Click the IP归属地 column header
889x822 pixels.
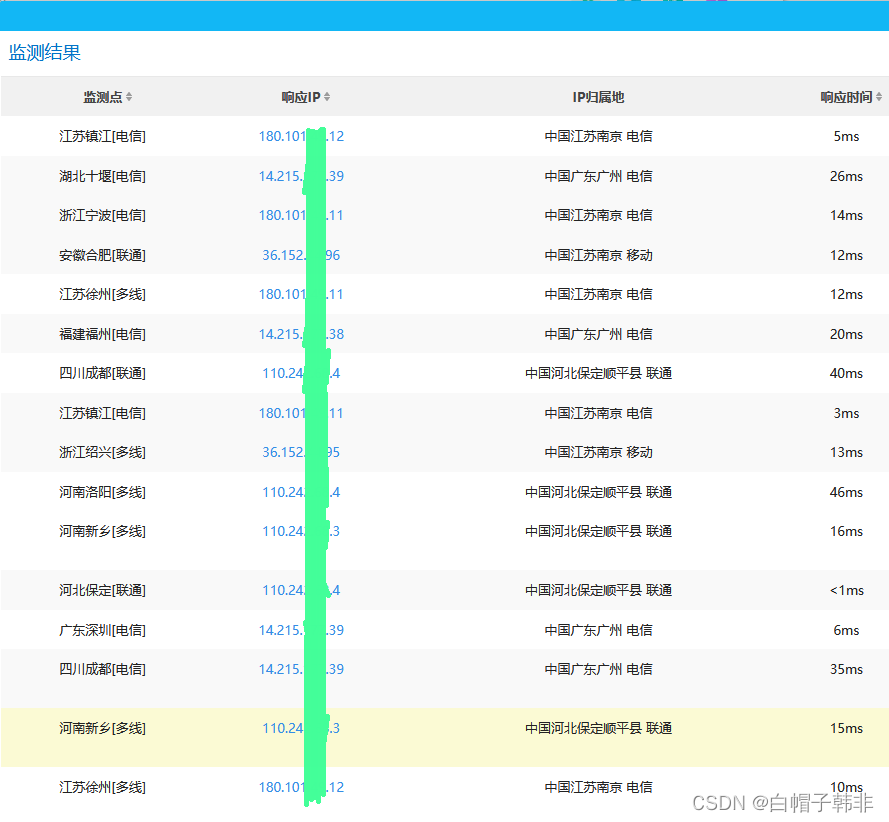pyautogui.click(x=598, y=97)
